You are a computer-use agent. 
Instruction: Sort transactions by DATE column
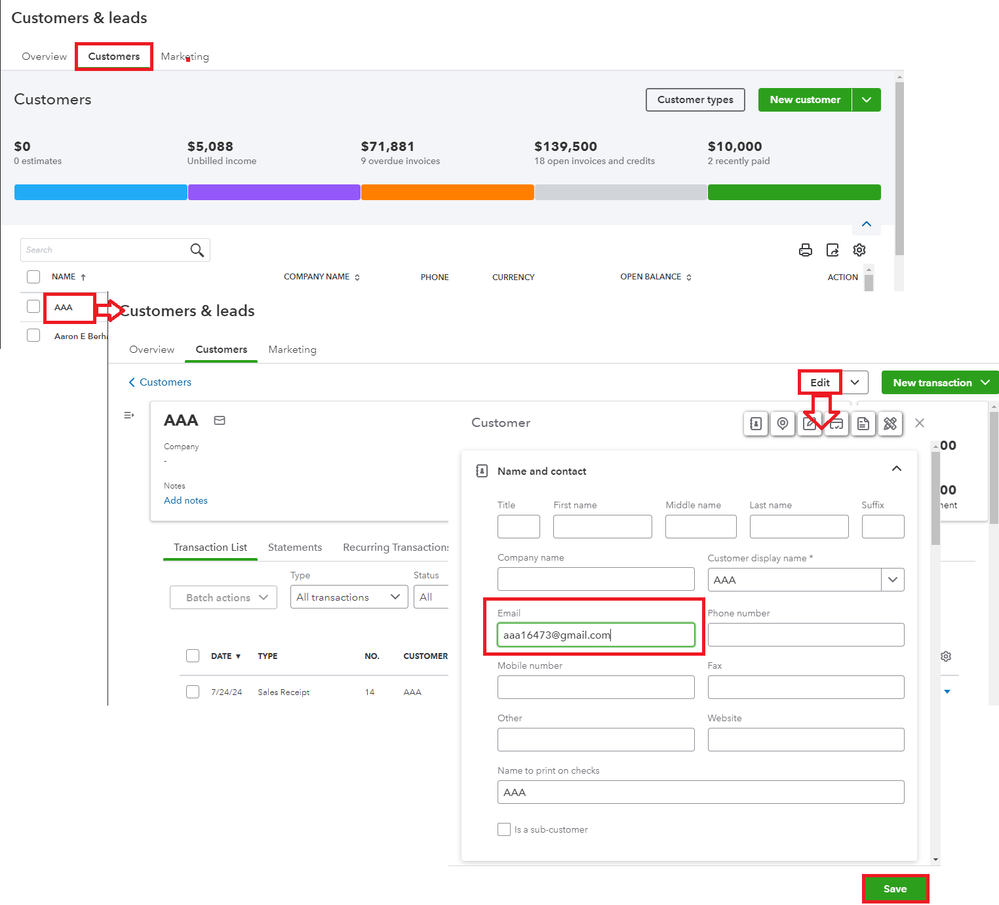point(226,656)
